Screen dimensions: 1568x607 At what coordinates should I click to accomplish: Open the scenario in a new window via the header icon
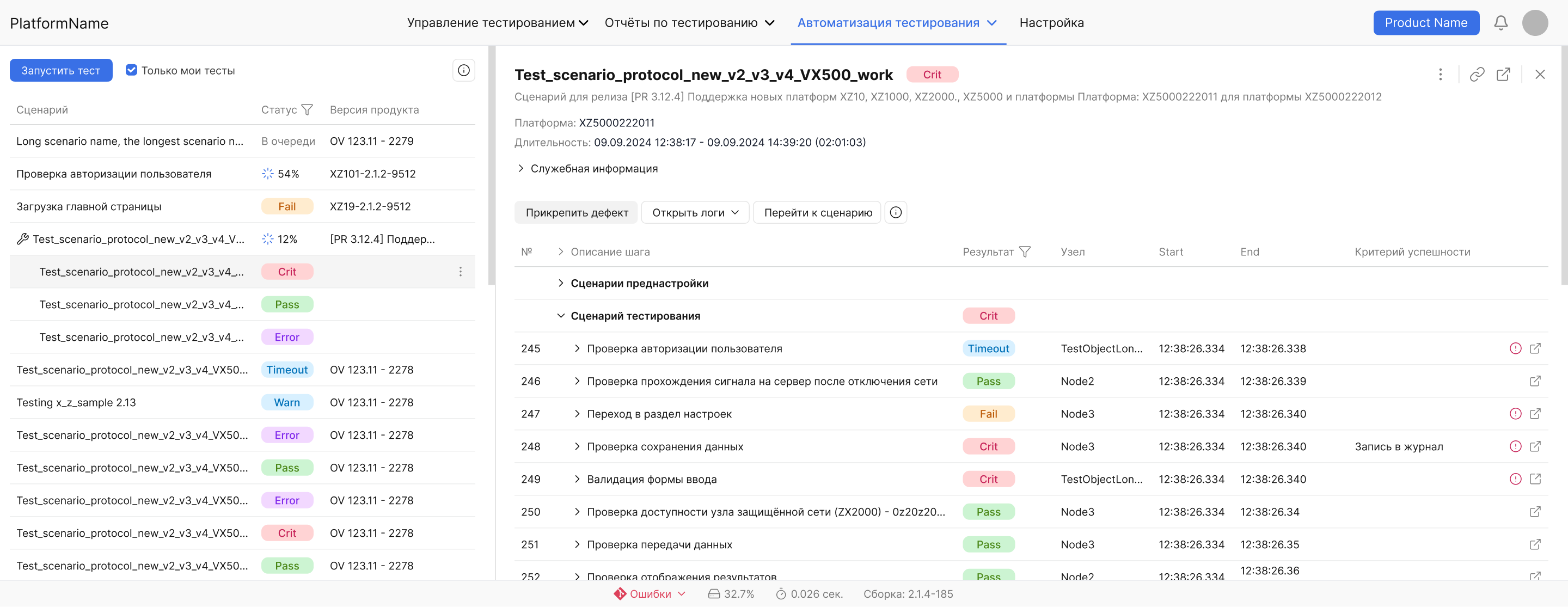click(x=1503, y=75)
